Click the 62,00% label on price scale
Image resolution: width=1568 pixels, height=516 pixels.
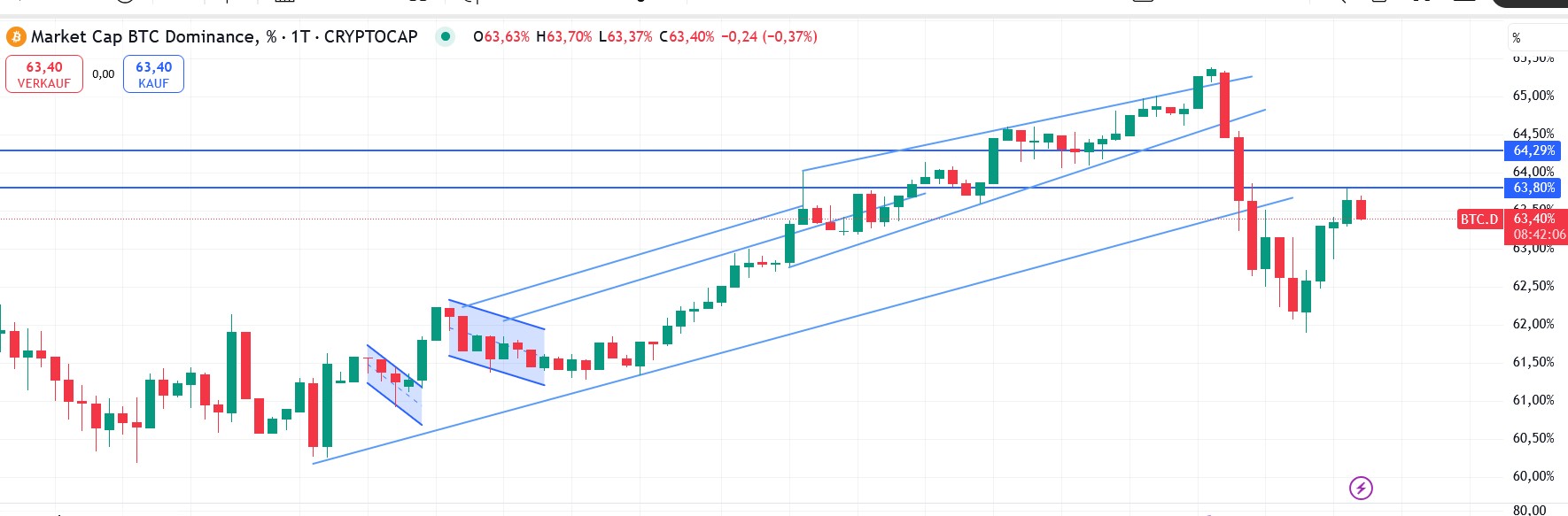pyautogui.click(x=1533, y=324)
